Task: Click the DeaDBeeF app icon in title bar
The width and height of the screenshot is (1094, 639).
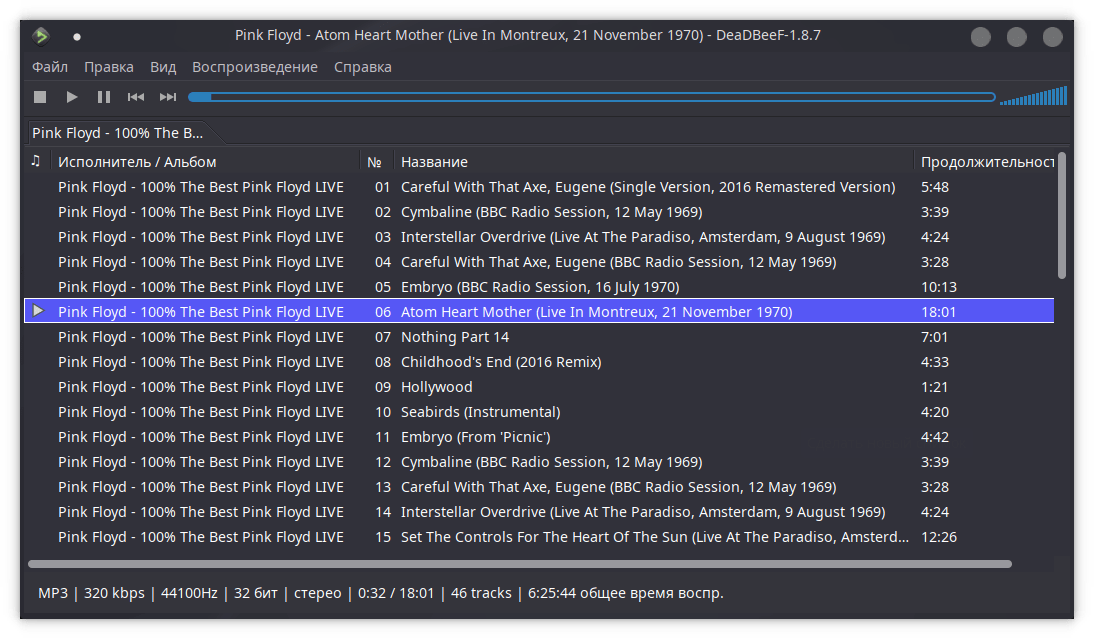Action: (41, 36)
